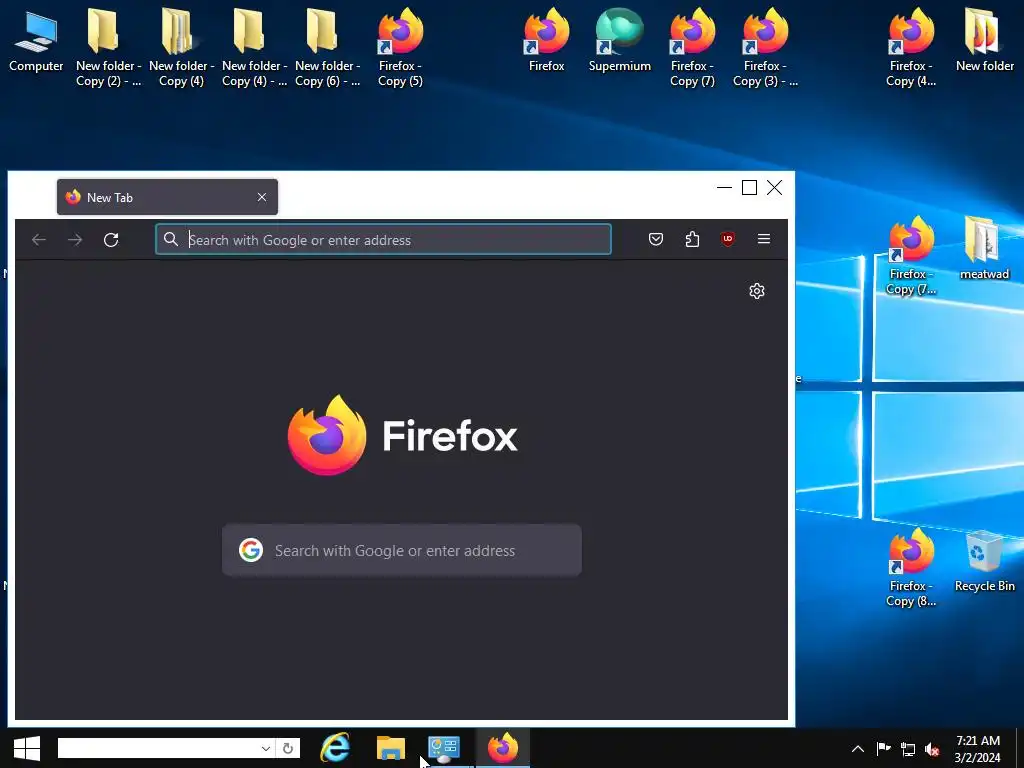
Task: Open Internet Explorer from the taskbar
Action: tap(335, 748)
